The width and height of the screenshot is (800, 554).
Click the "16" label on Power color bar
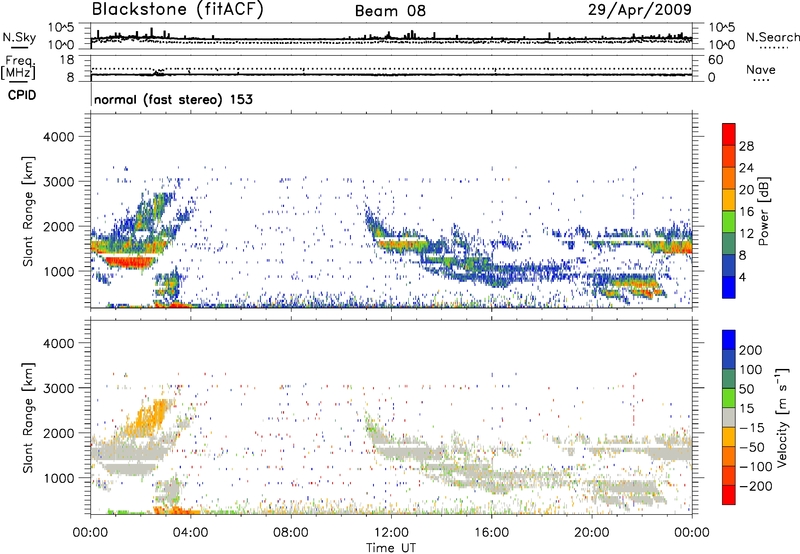pyautogui.click(x=746, y=212)
